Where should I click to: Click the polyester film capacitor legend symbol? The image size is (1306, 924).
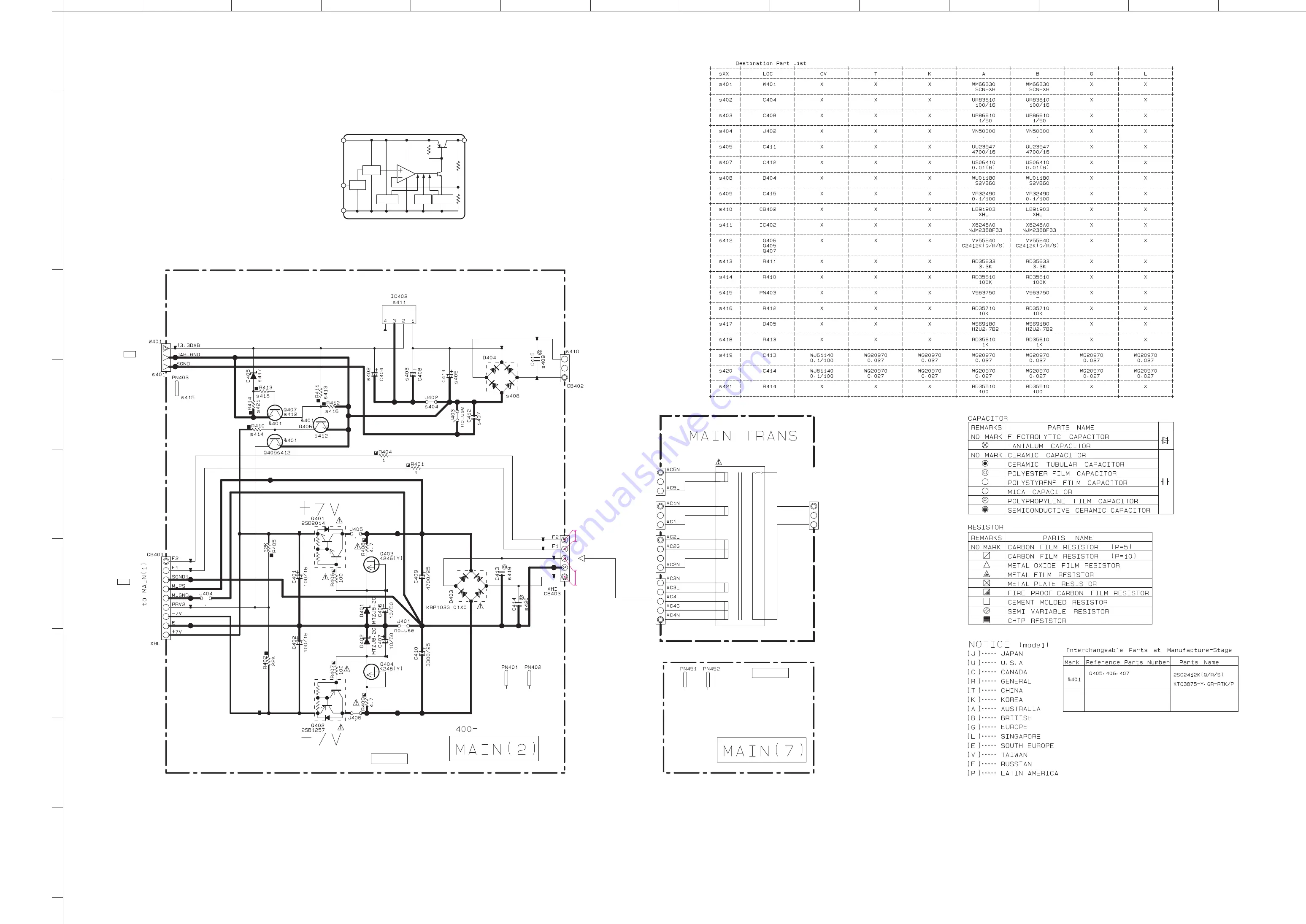tap(985, 473)
